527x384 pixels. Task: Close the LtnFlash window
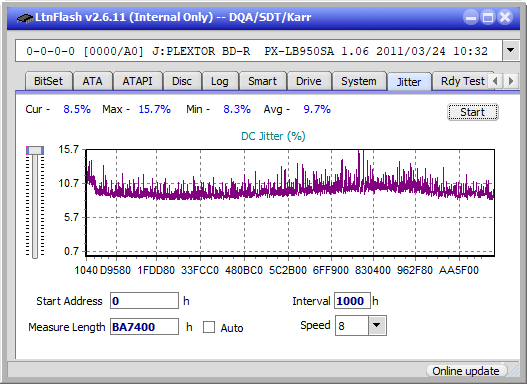coord(505,17)
